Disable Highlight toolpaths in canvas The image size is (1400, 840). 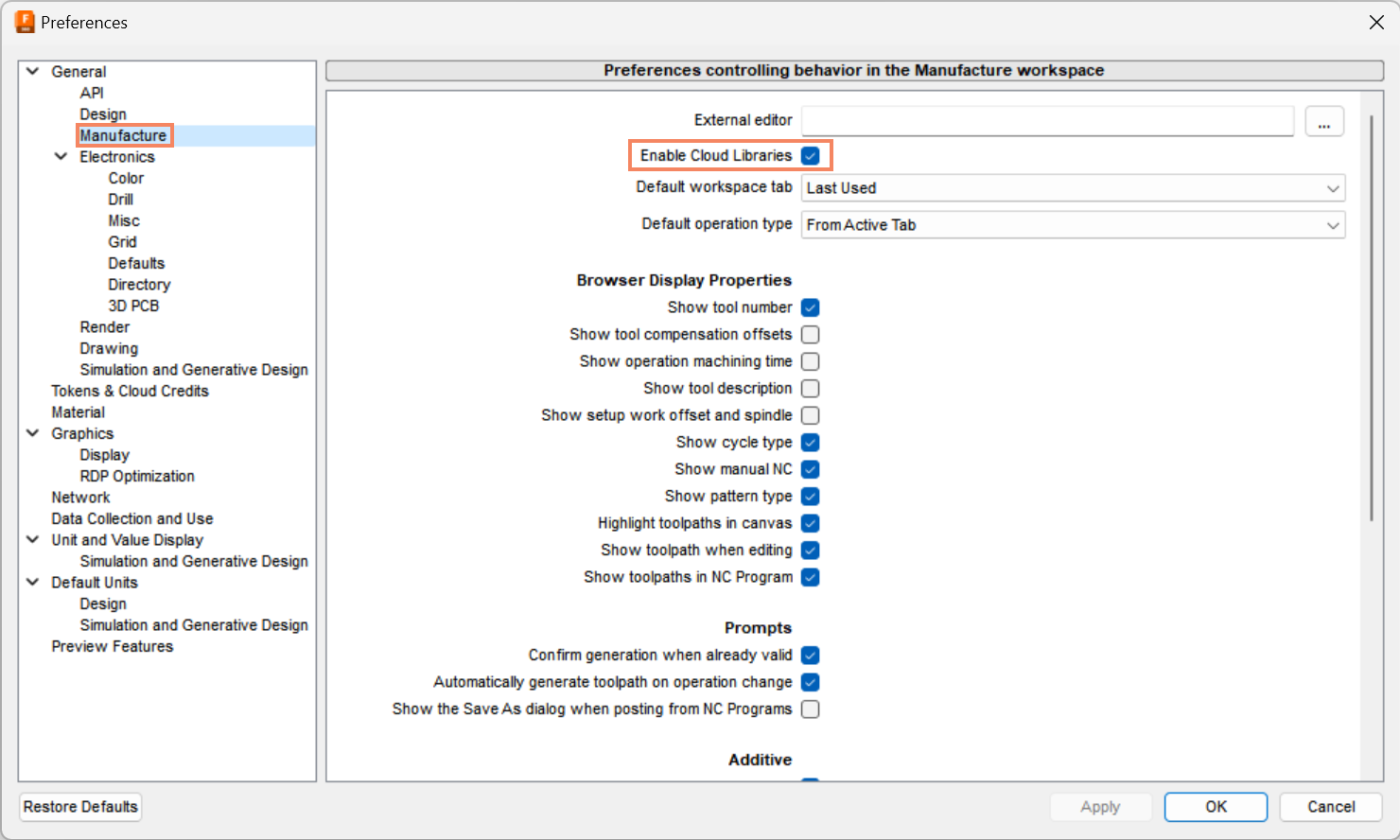[x=811, y=523]
